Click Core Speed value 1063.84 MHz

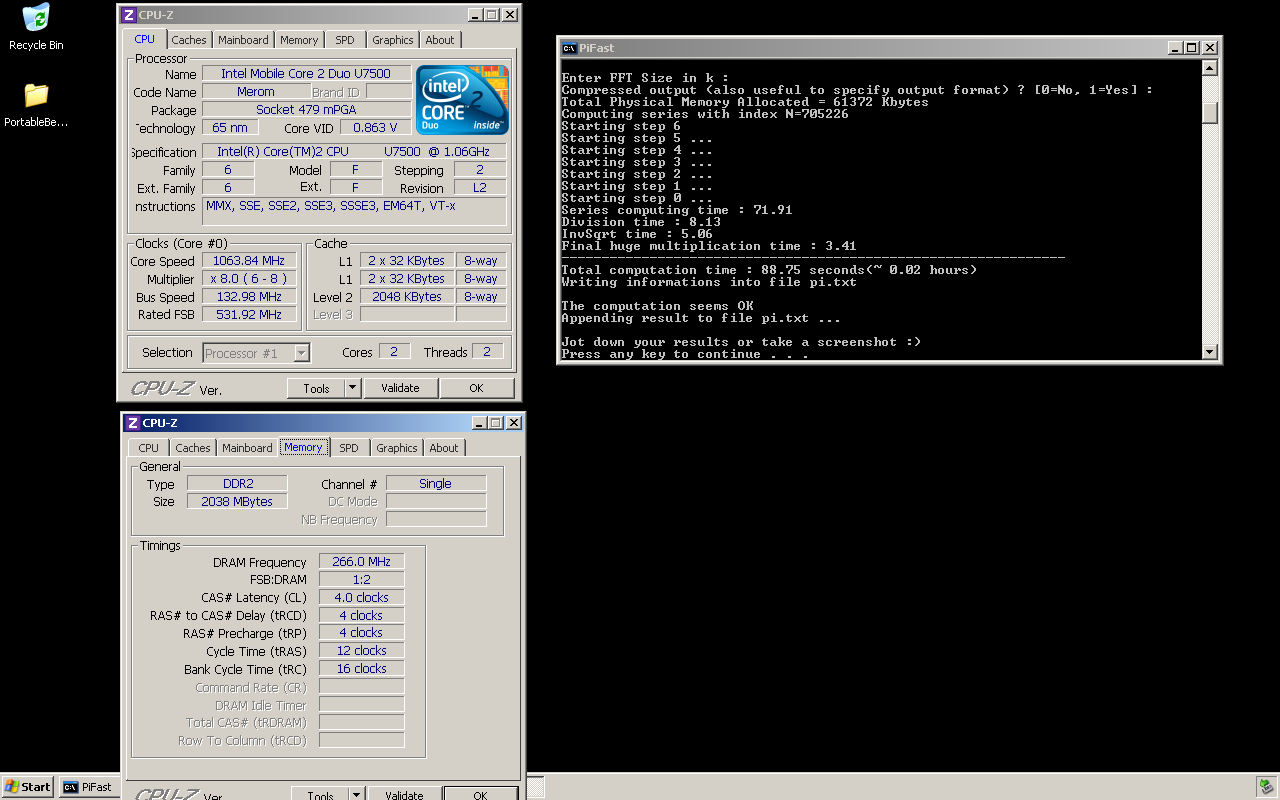tap(249, 261)
